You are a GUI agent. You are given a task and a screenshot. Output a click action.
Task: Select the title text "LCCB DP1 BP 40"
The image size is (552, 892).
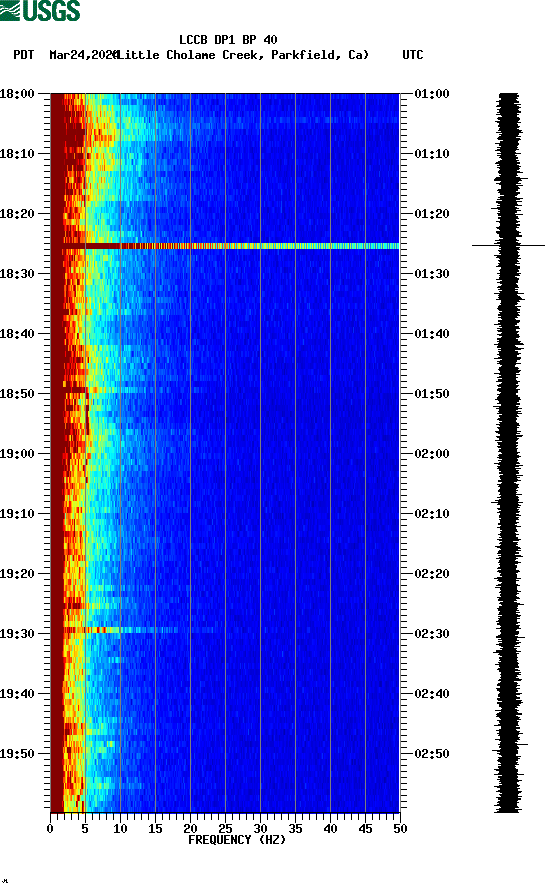228,40
